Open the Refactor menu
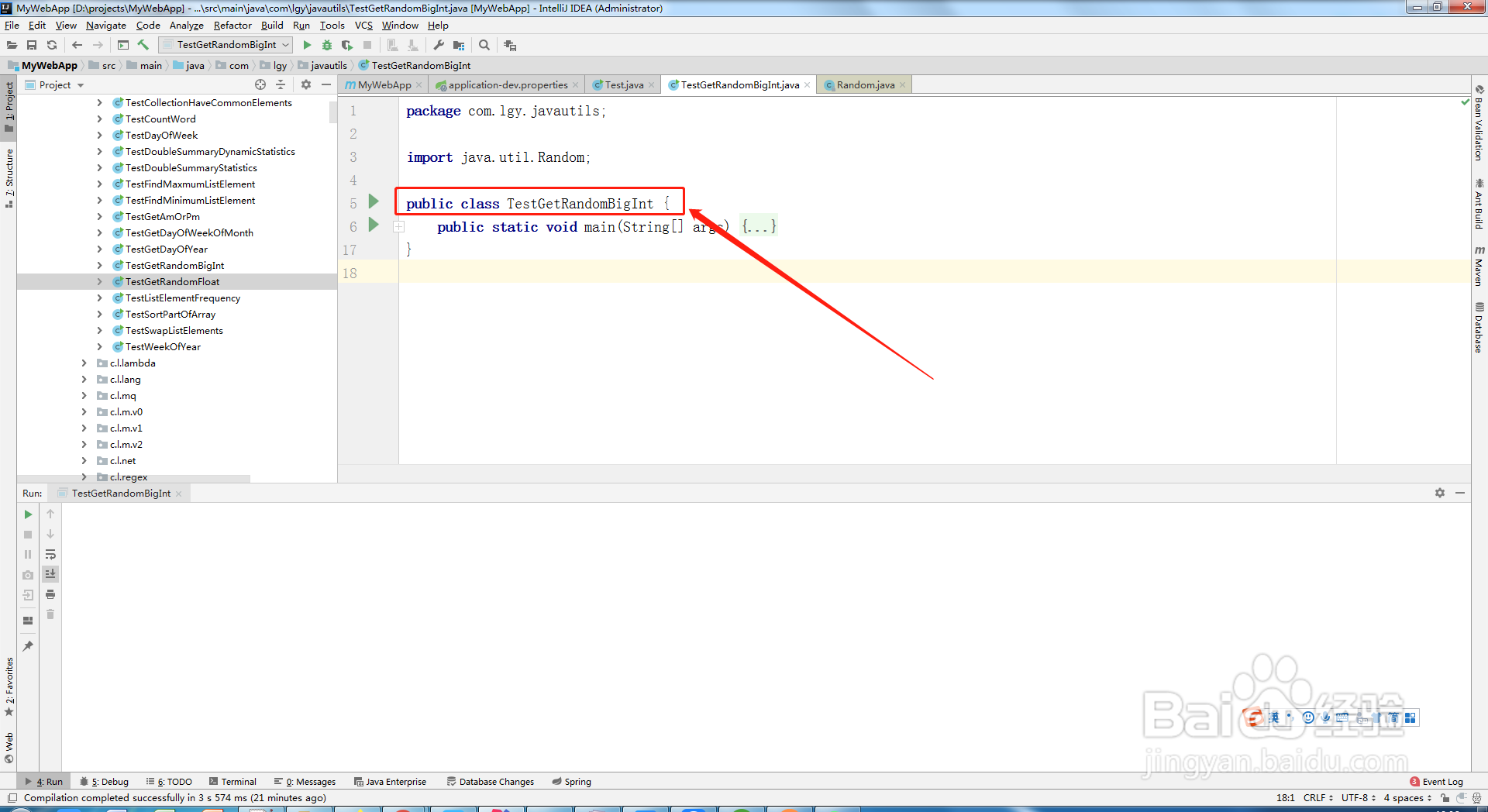 click(232, 26)
